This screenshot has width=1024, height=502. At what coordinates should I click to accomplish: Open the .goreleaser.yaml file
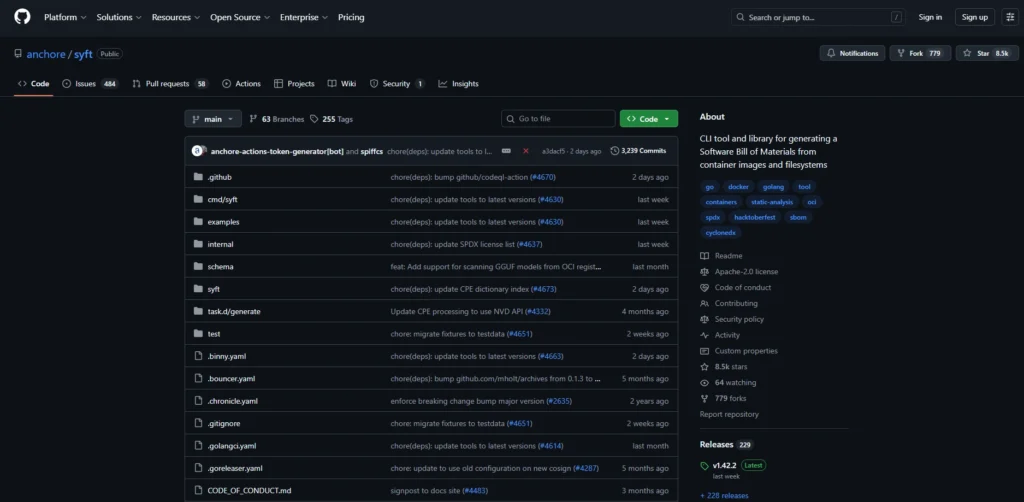pos(235,468)
